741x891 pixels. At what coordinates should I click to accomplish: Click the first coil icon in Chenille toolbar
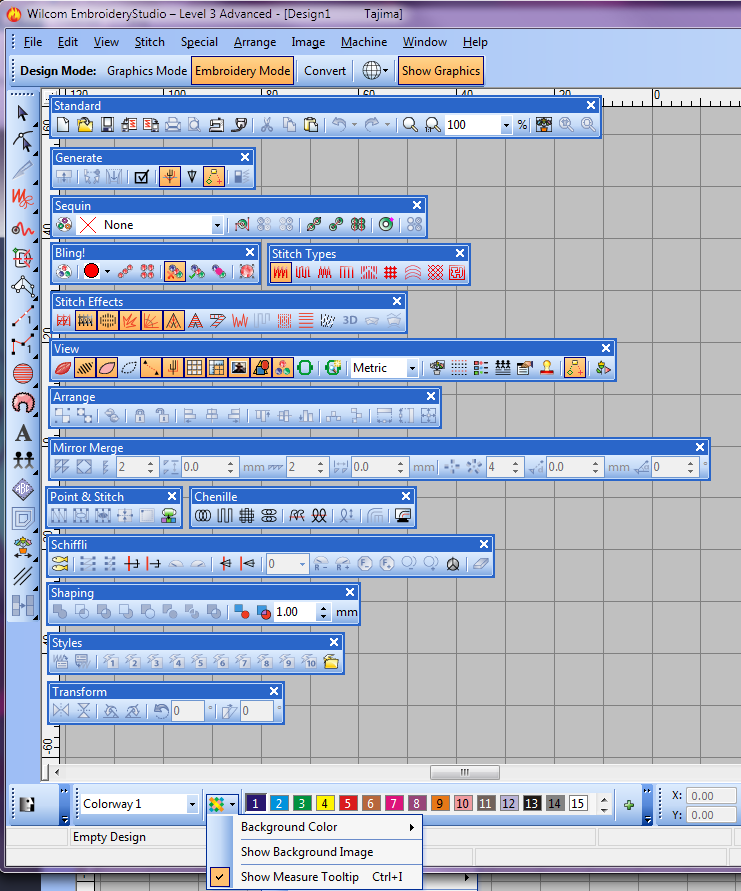point(203,515)
